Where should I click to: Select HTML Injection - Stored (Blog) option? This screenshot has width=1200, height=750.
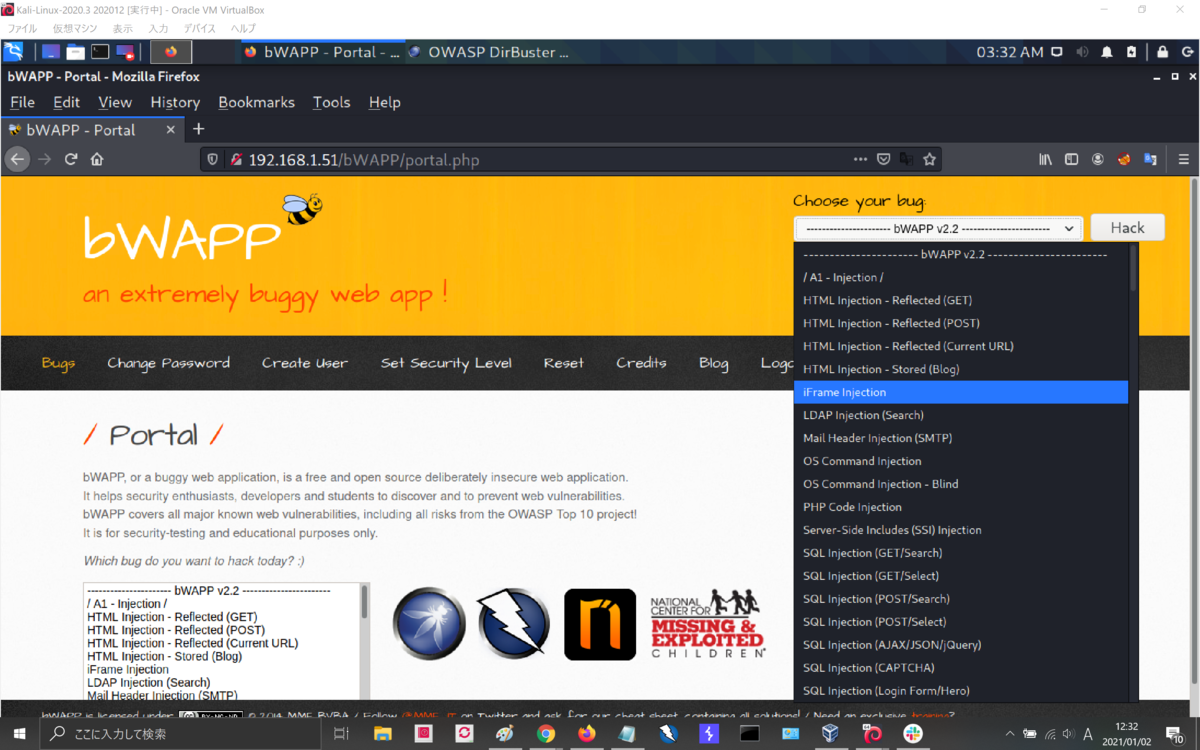961,369
